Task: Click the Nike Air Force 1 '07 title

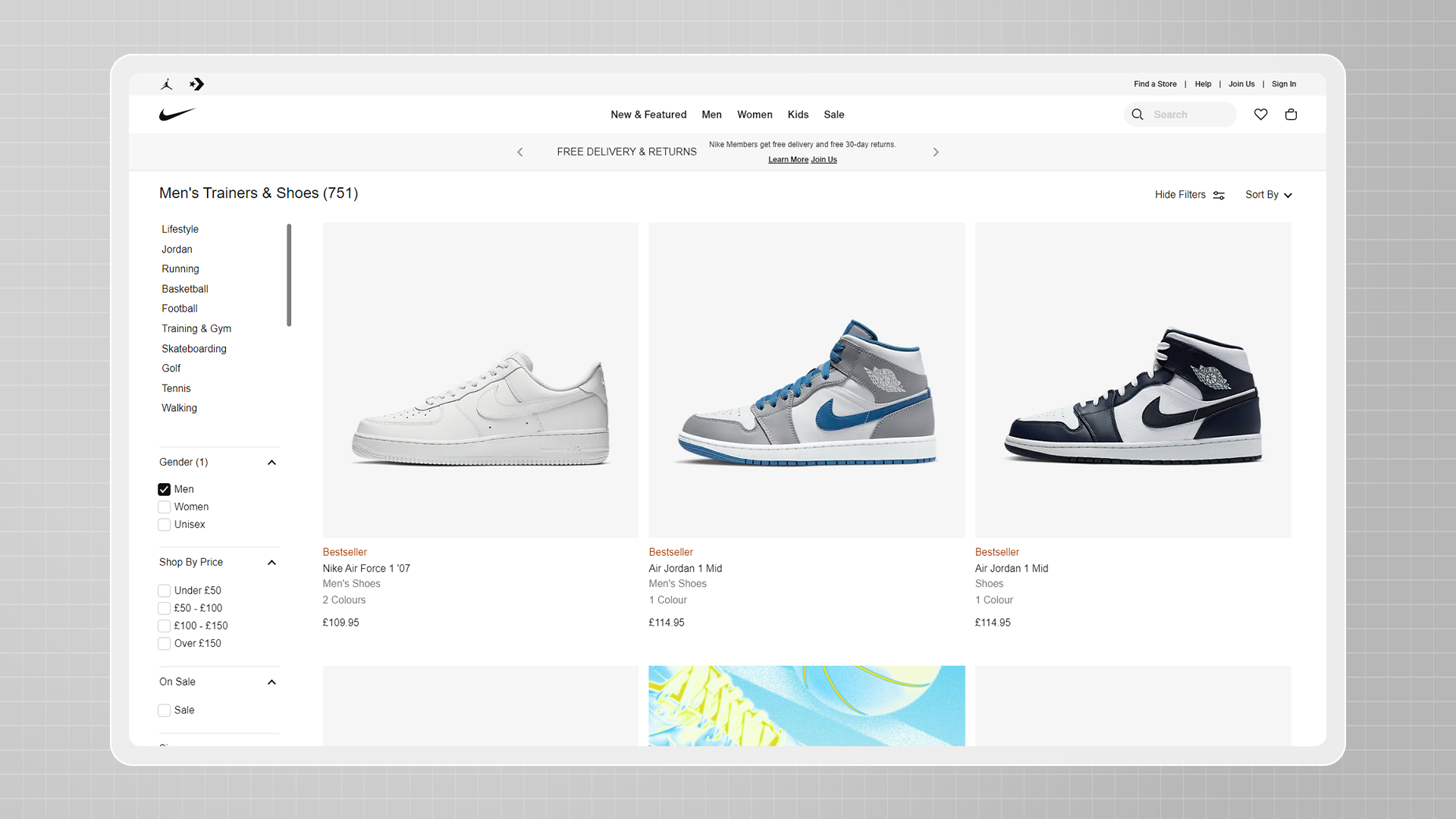Action: point(366,569)
